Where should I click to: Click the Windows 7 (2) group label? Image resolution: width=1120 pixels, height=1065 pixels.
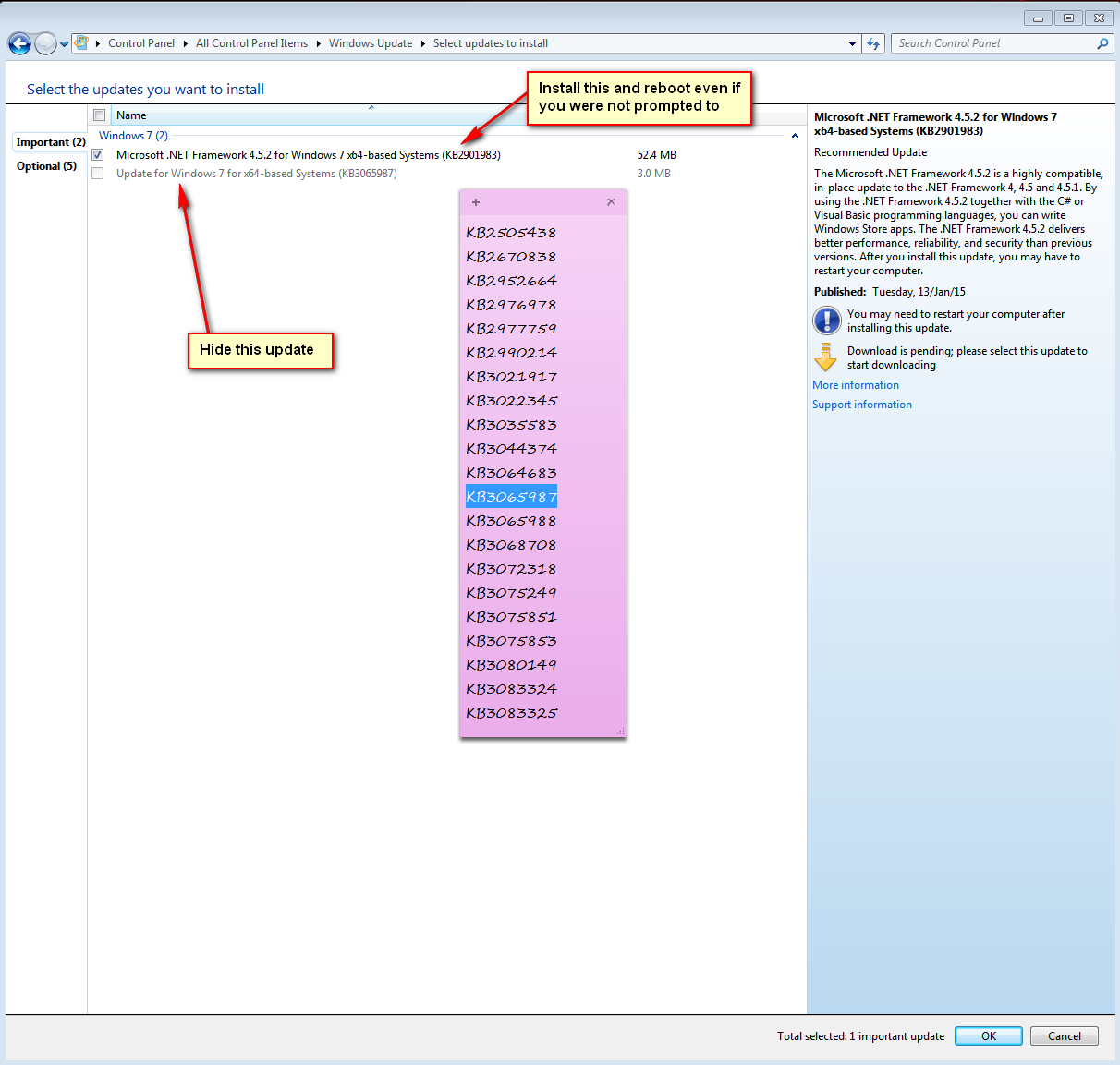[x=133, y=136]
